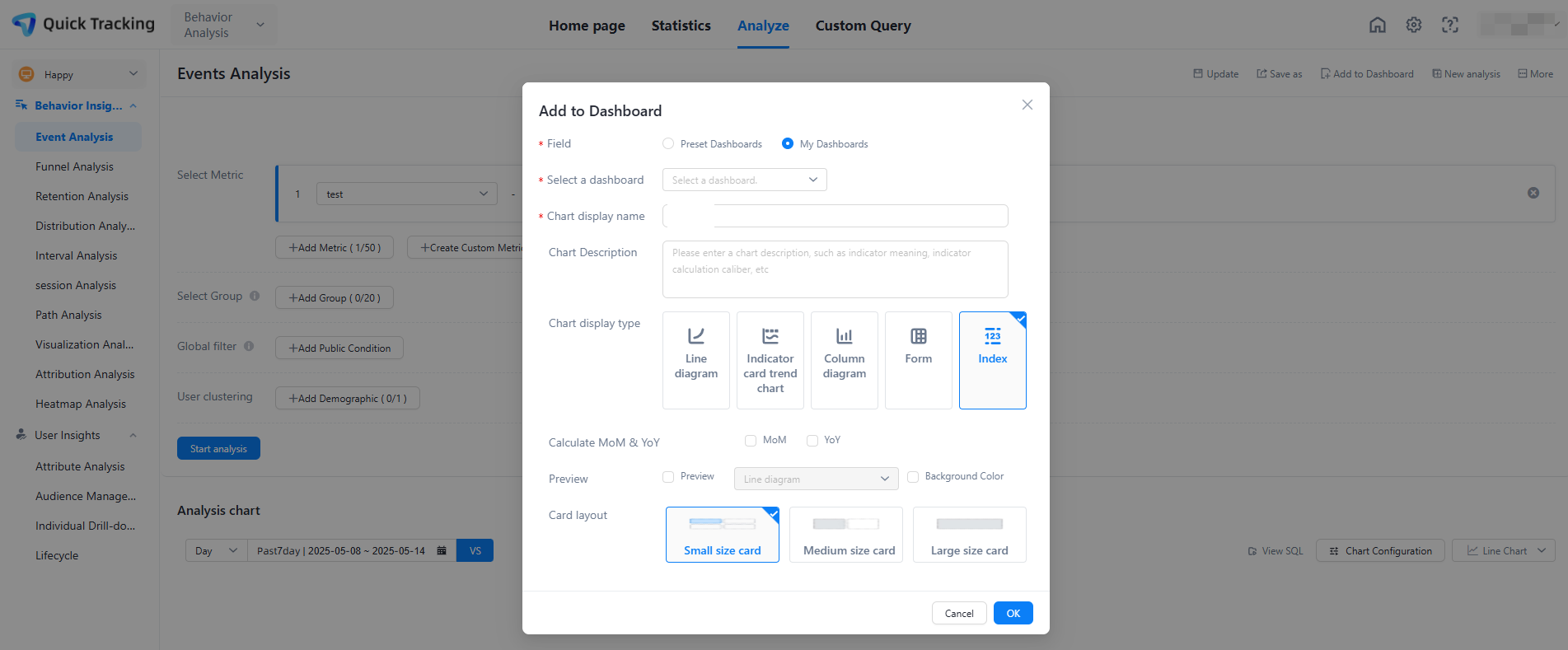This screenshot has width=1568, height=650.
Task: Click the Behavior Insights section icon
Action: point(21,105)
